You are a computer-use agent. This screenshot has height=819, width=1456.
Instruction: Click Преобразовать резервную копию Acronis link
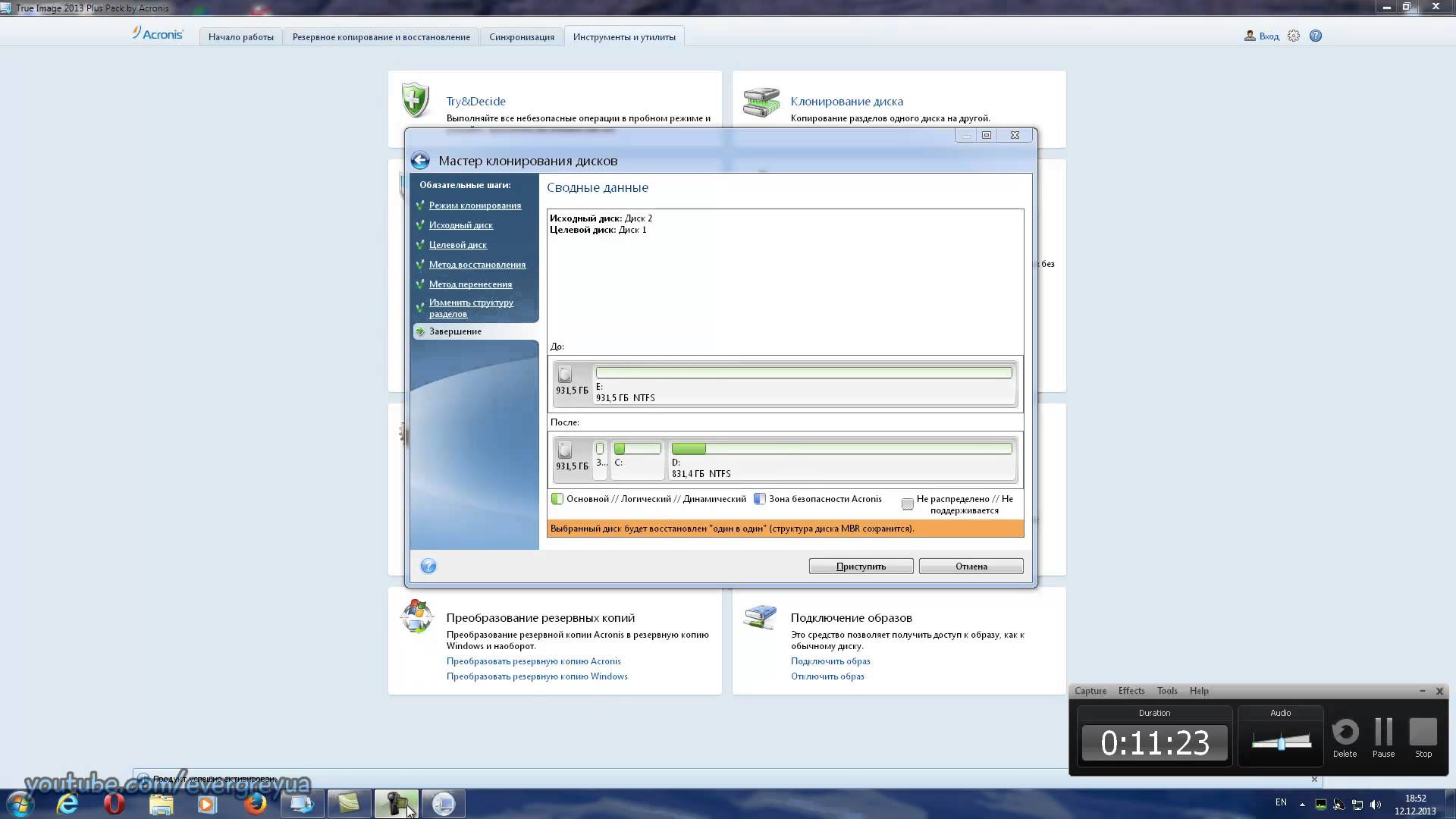tap(534, 661)
